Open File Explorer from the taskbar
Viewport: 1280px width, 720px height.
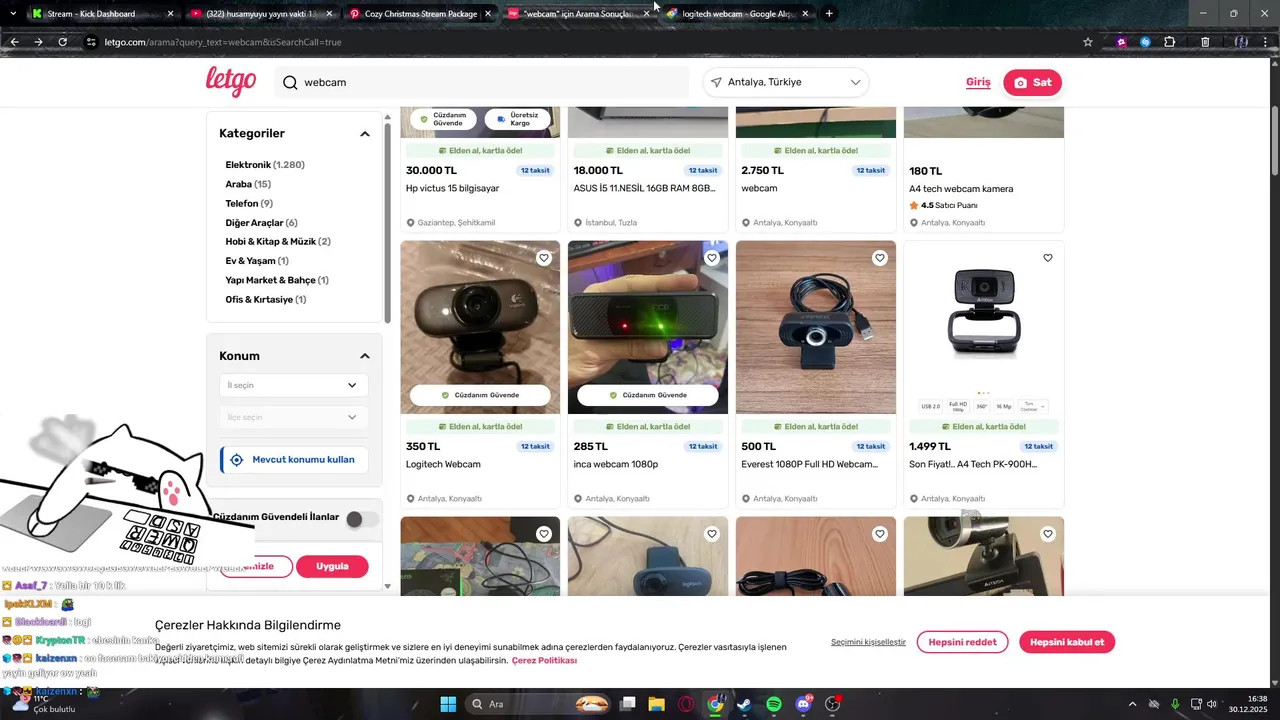click(x=657, y=704)
